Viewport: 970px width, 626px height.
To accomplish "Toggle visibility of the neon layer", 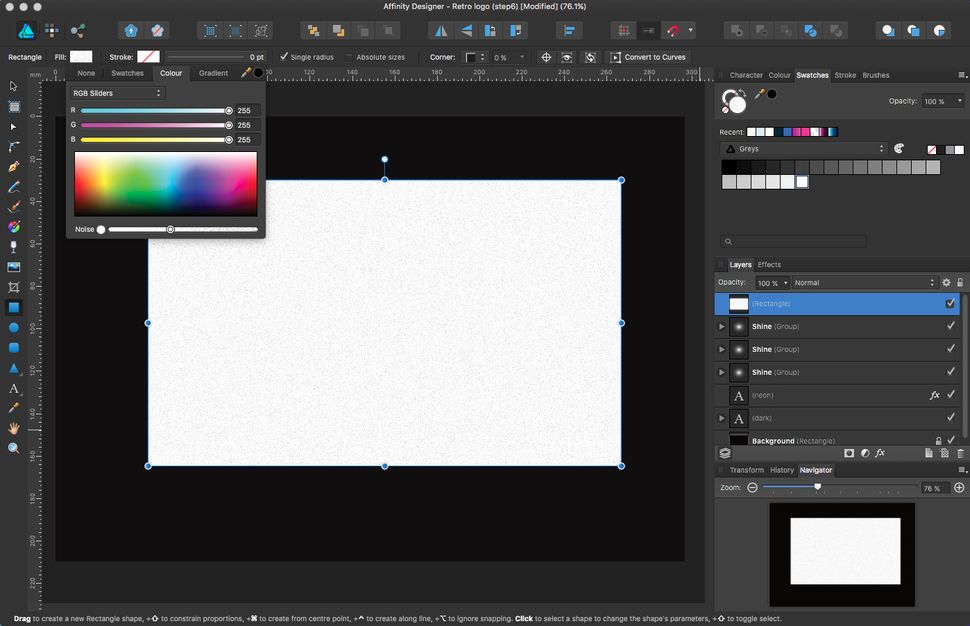I will (x=948, y=395).
